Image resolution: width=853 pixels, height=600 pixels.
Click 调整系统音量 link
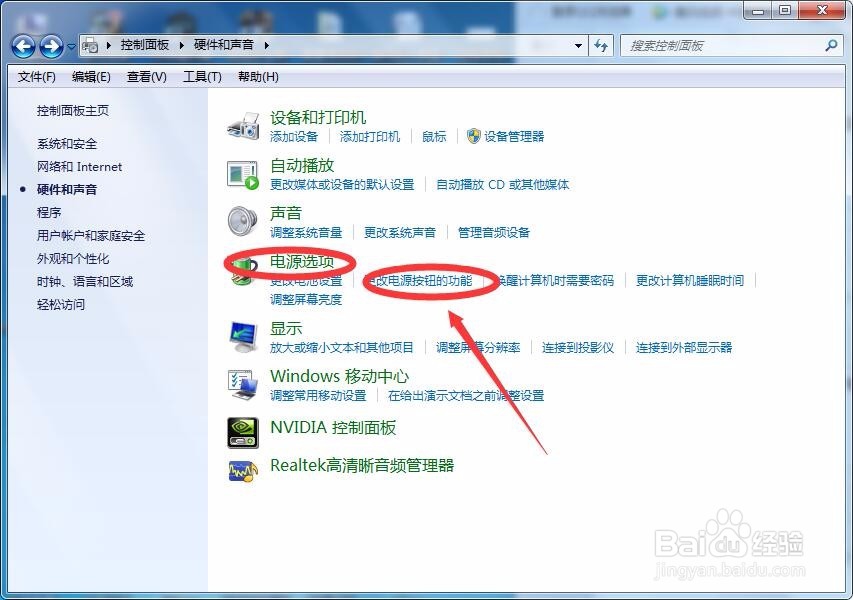coord(306,233)
